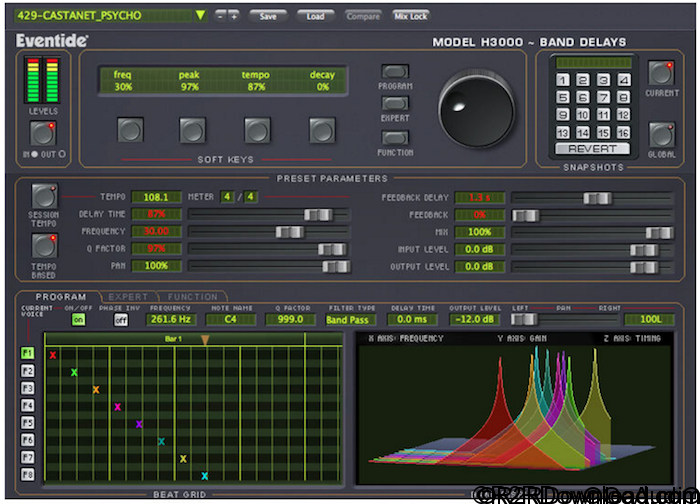This screenshot has height=504, width=700.
Task: Click the Save button
Action: pos(268,16)
